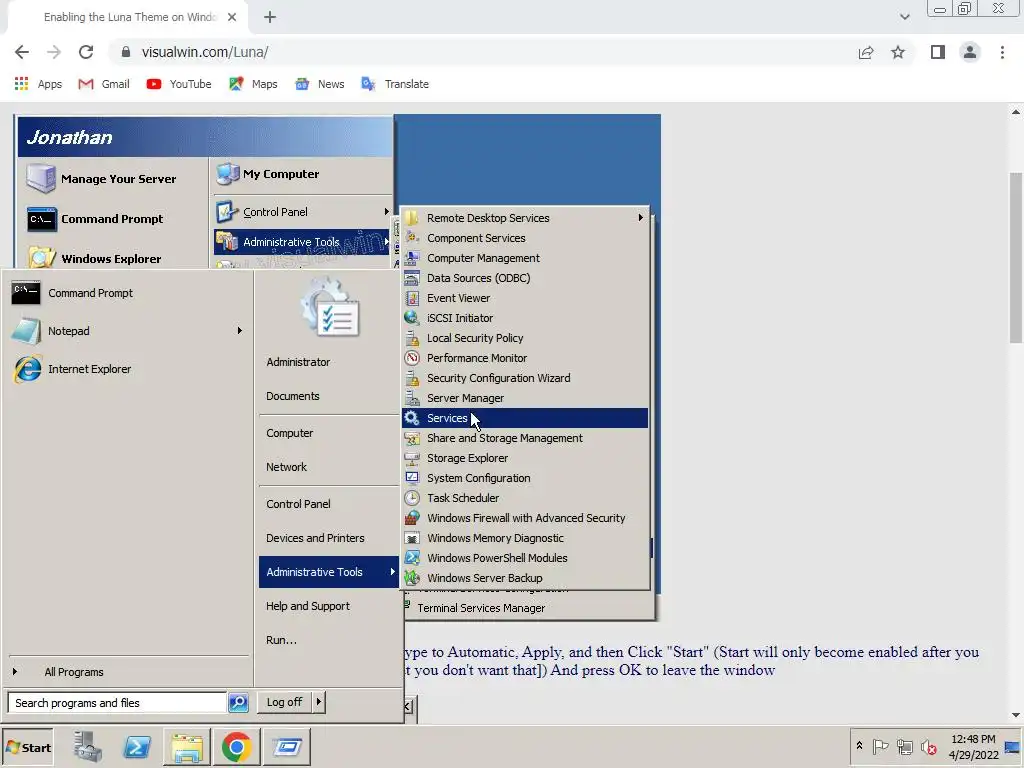This screenshot has height=768, width=1024.
Task: Open Event Viewer menu item
Action: click(525, 298)
